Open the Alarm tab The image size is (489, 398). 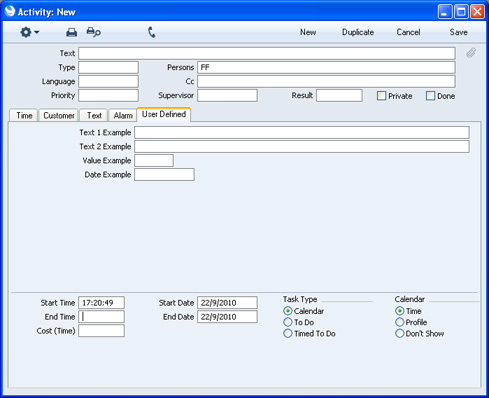click(x=123, y=115)
